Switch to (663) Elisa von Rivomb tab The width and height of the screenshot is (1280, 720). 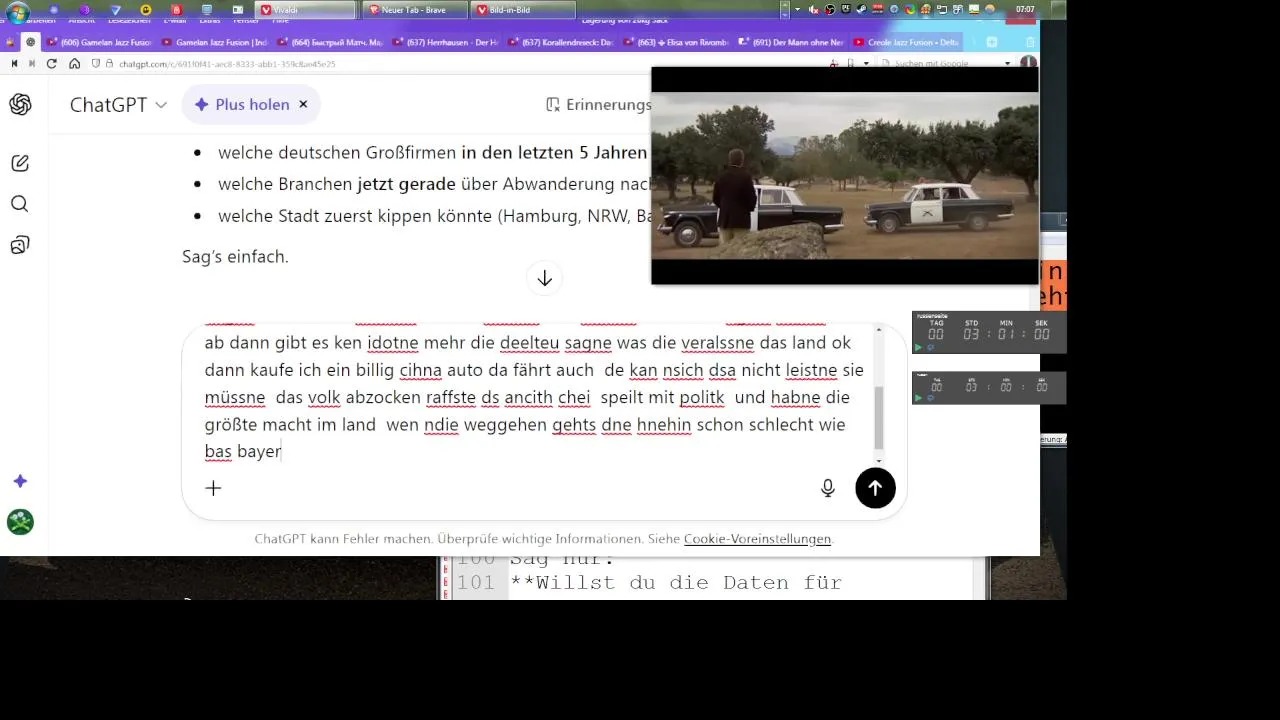(x=676, y=42)
